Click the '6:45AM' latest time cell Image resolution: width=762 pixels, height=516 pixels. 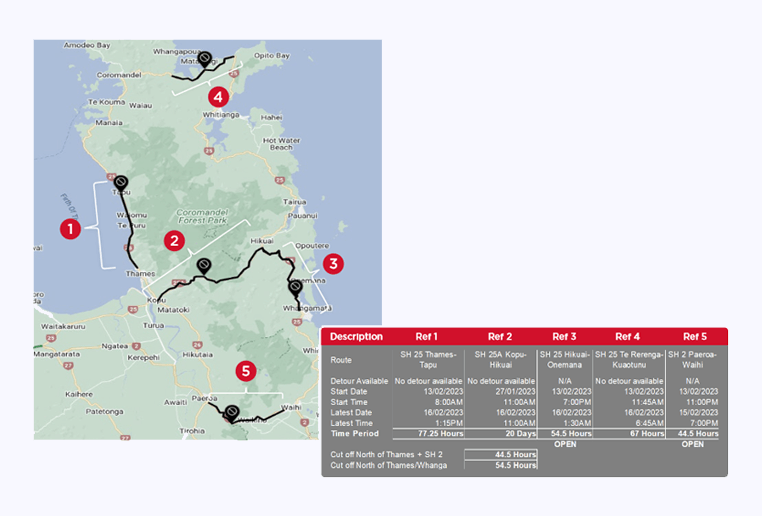pyautogui.click(x=650, y=423)
